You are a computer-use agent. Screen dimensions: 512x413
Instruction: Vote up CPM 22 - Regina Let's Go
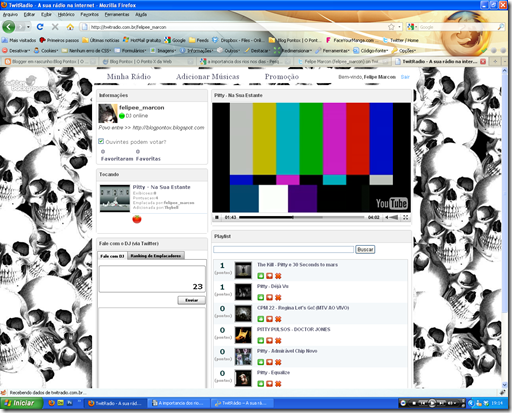point(261,319)
